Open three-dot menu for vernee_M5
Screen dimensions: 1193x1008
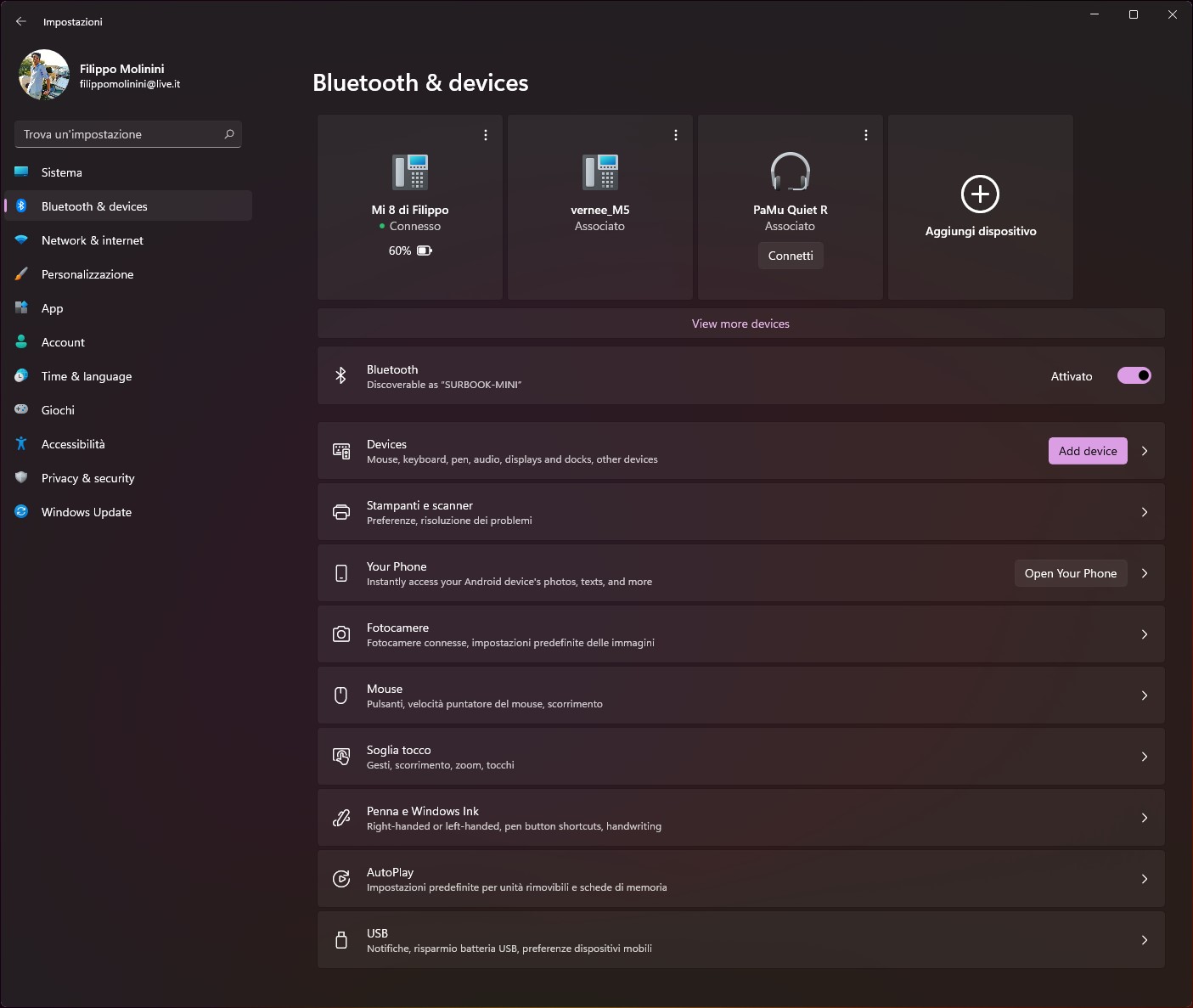point(676,135)
